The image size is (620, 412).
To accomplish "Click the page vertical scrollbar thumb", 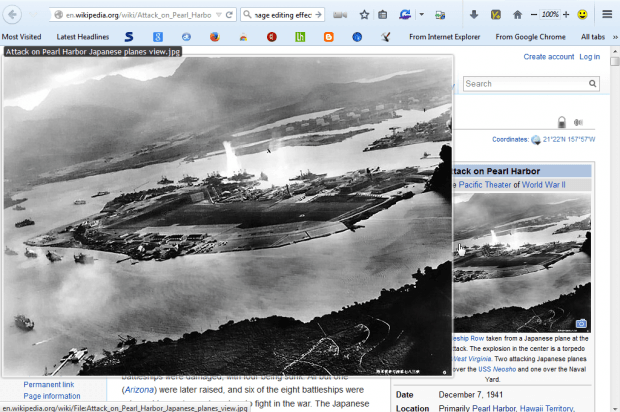I will 614,62.
